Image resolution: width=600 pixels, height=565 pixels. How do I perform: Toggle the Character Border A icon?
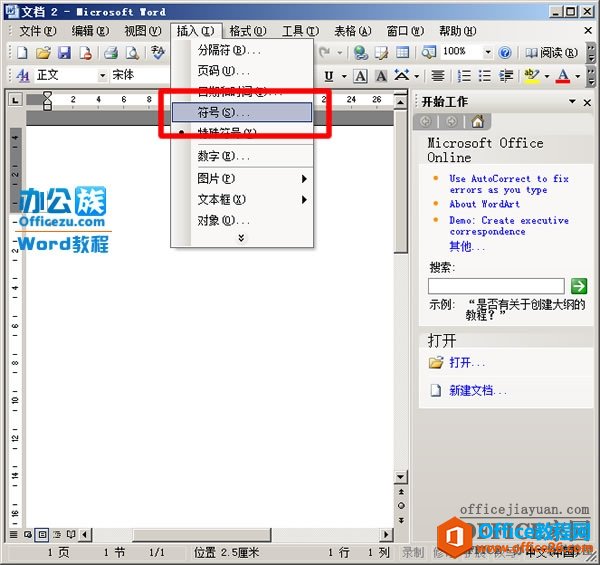(360, 76)
